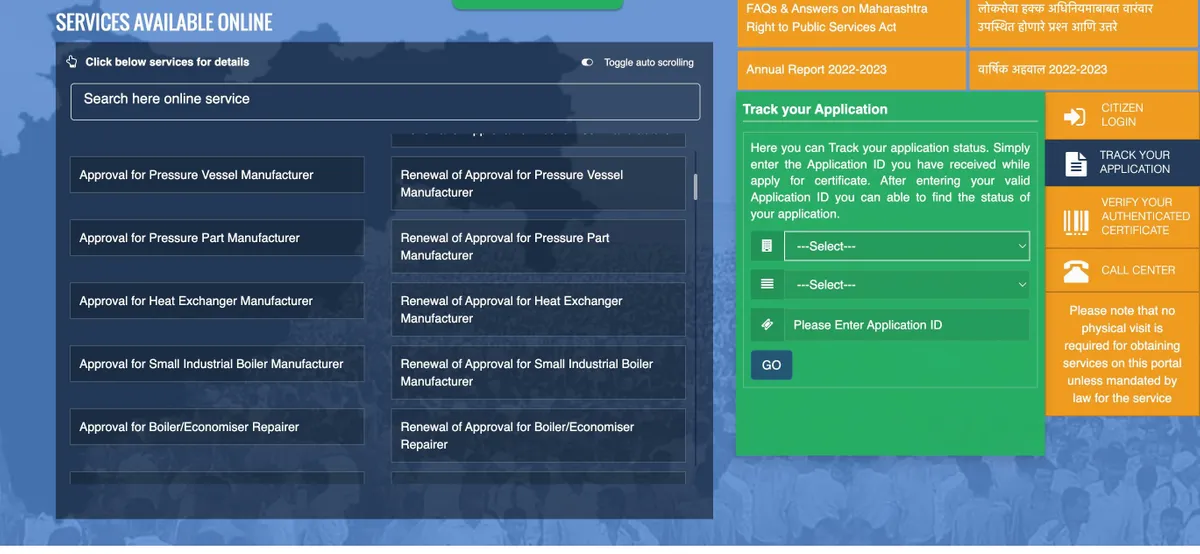Expand the second Select dropdown in tracker
Viewport: 1200px width, 554px height.
[x=906, y=285]
